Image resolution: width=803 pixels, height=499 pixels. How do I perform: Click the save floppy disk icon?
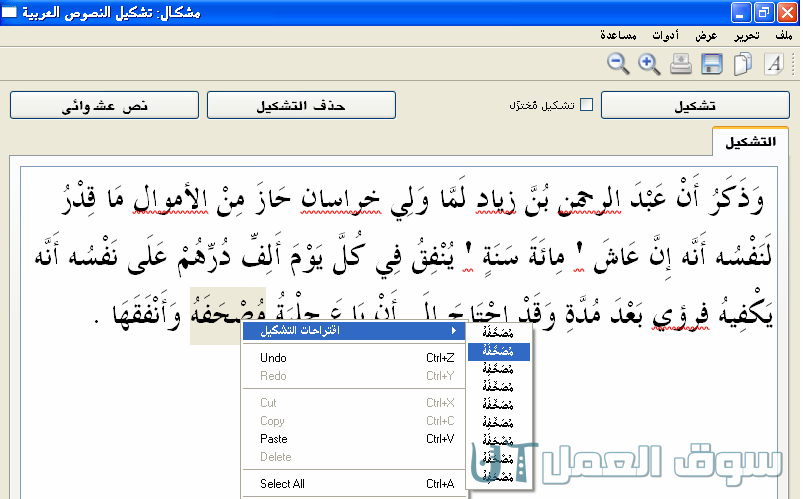pos(712,64)
